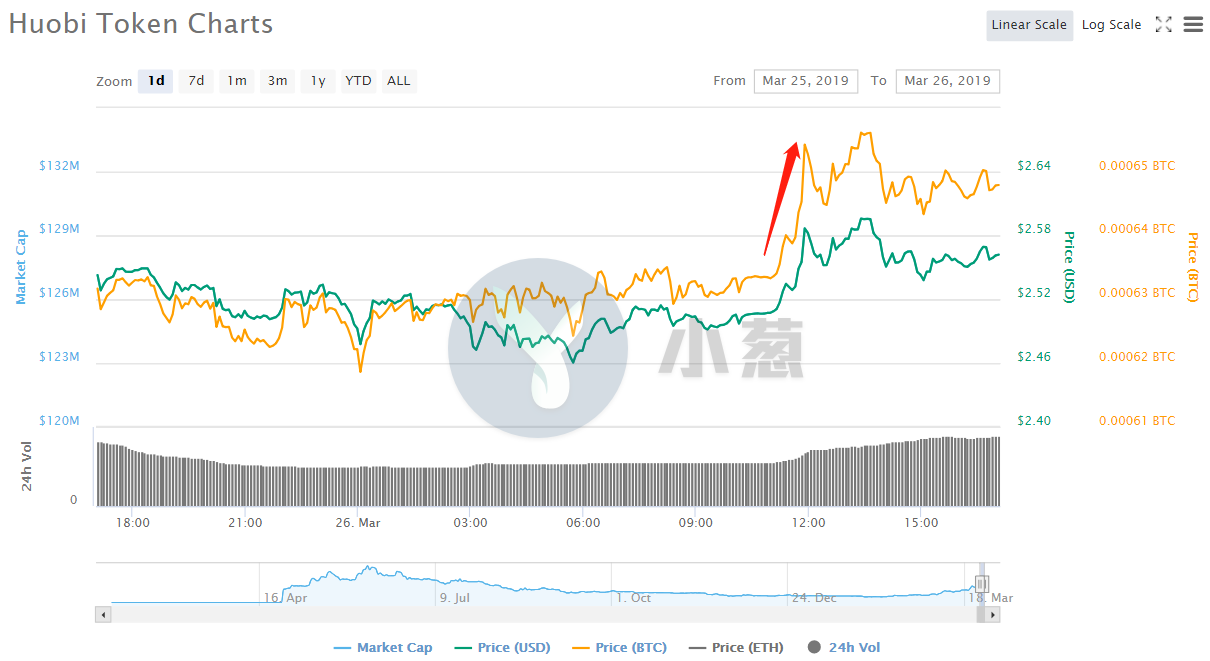The height and width of the screenshot is (661, 1210).
Task: Grab the navigator range handle
Action: [x=982, y=585]
